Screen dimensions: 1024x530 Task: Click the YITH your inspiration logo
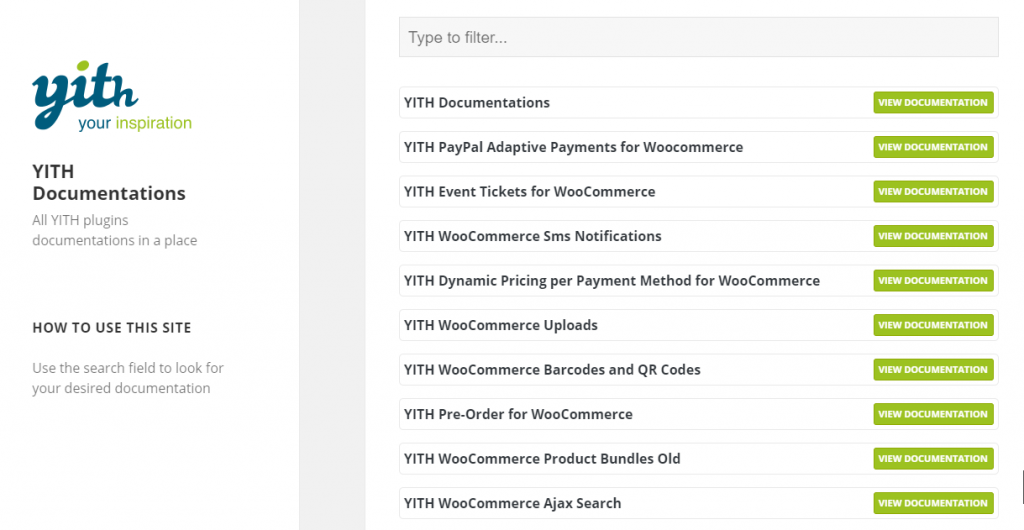click(112, 96)
